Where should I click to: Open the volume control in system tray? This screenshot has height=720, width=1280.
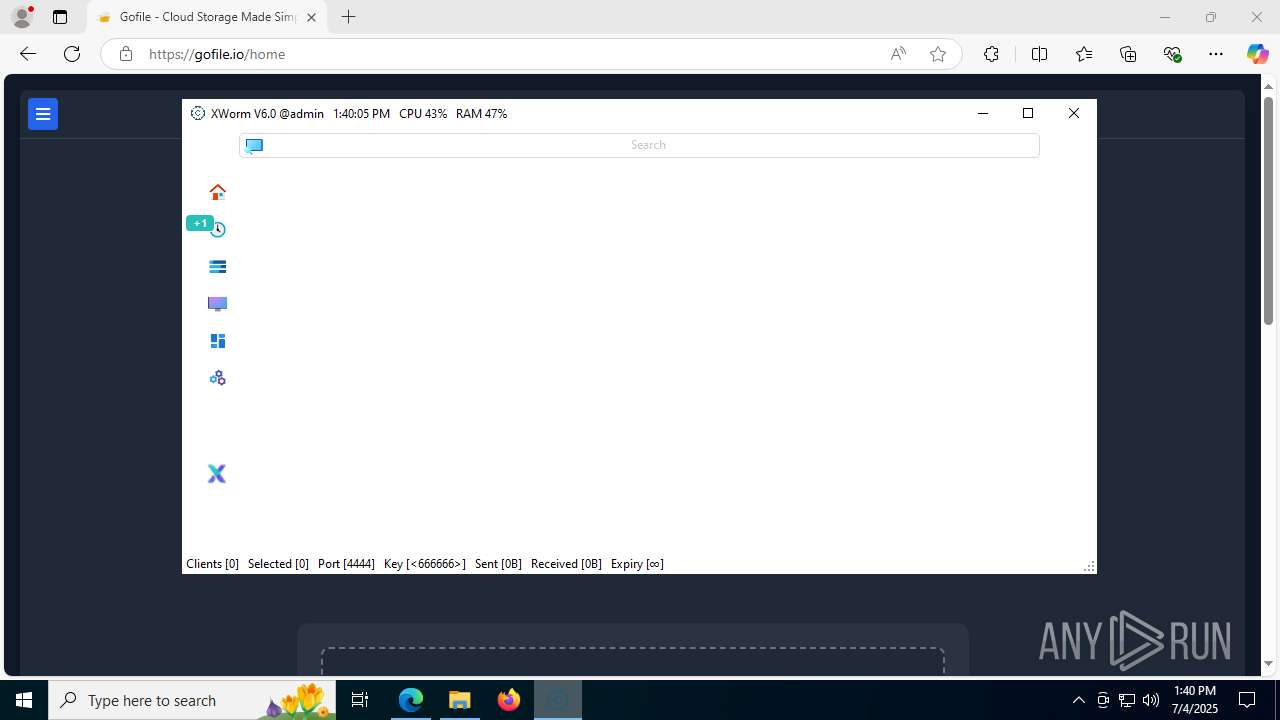[x=1151, y=700]
